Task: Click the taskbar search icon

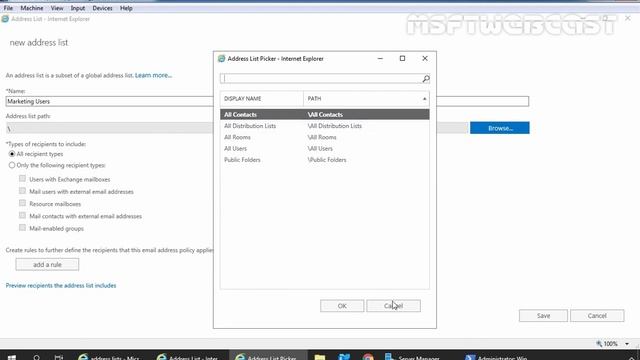Action: point(37,357)
